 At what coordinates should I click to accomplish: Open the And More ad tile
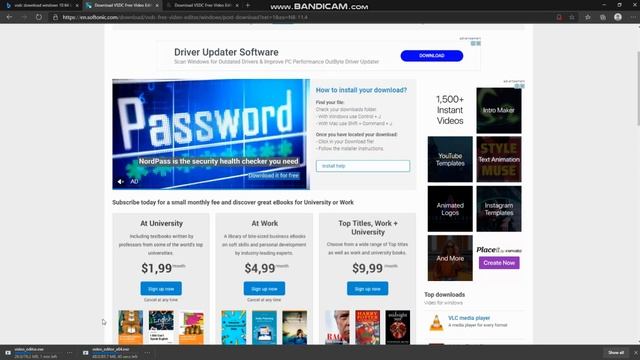(450, 258)
